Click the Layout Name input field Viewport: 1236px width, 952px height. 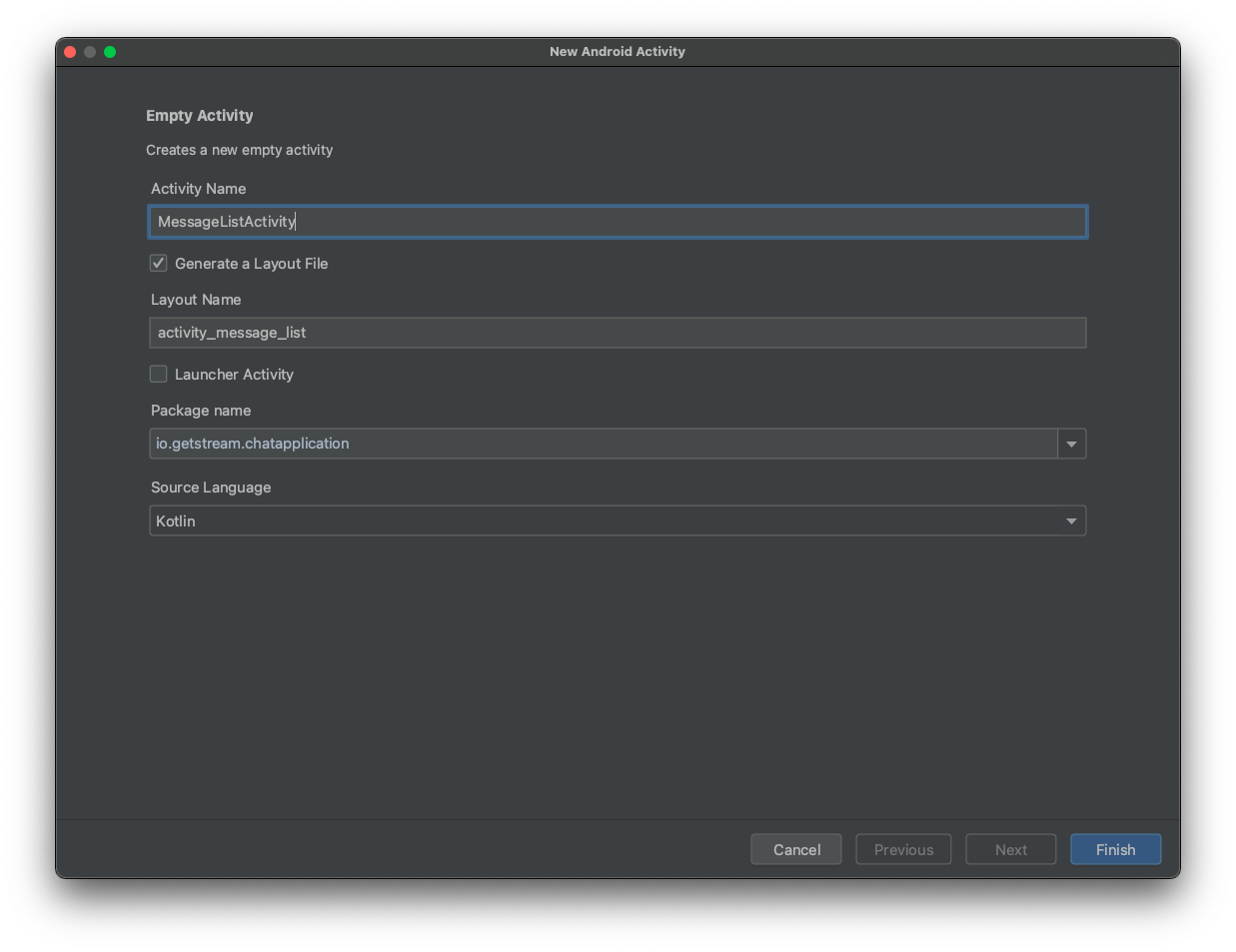618,333
